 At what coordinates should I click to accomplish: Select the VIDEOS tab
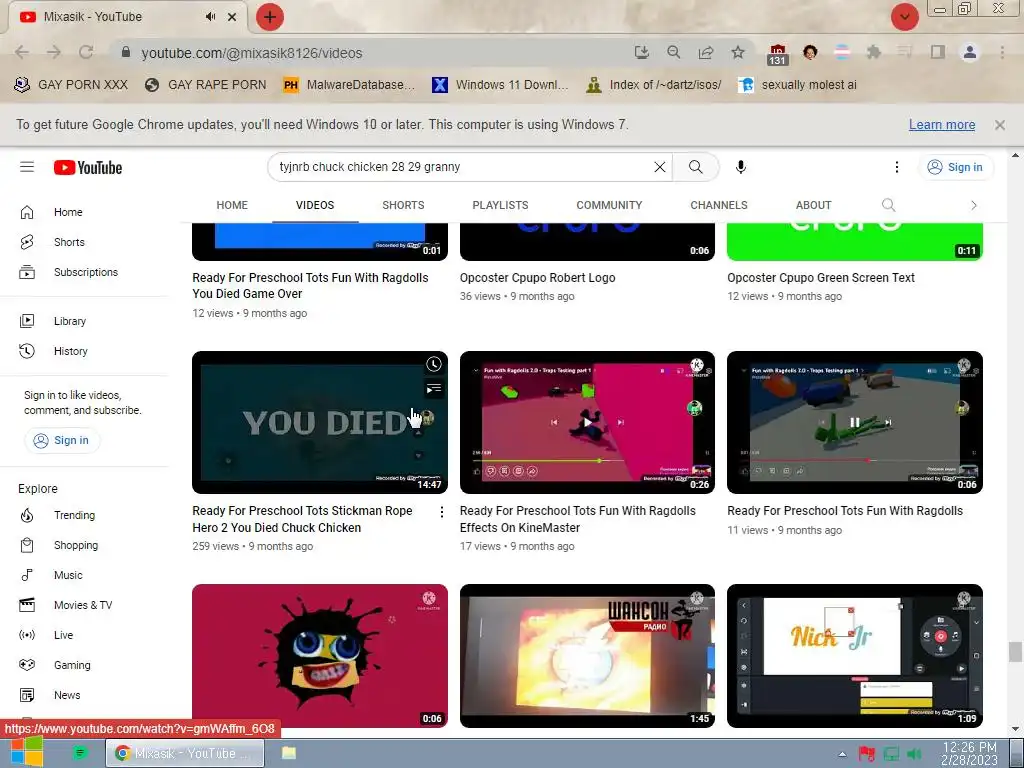(x=315, y=205)
